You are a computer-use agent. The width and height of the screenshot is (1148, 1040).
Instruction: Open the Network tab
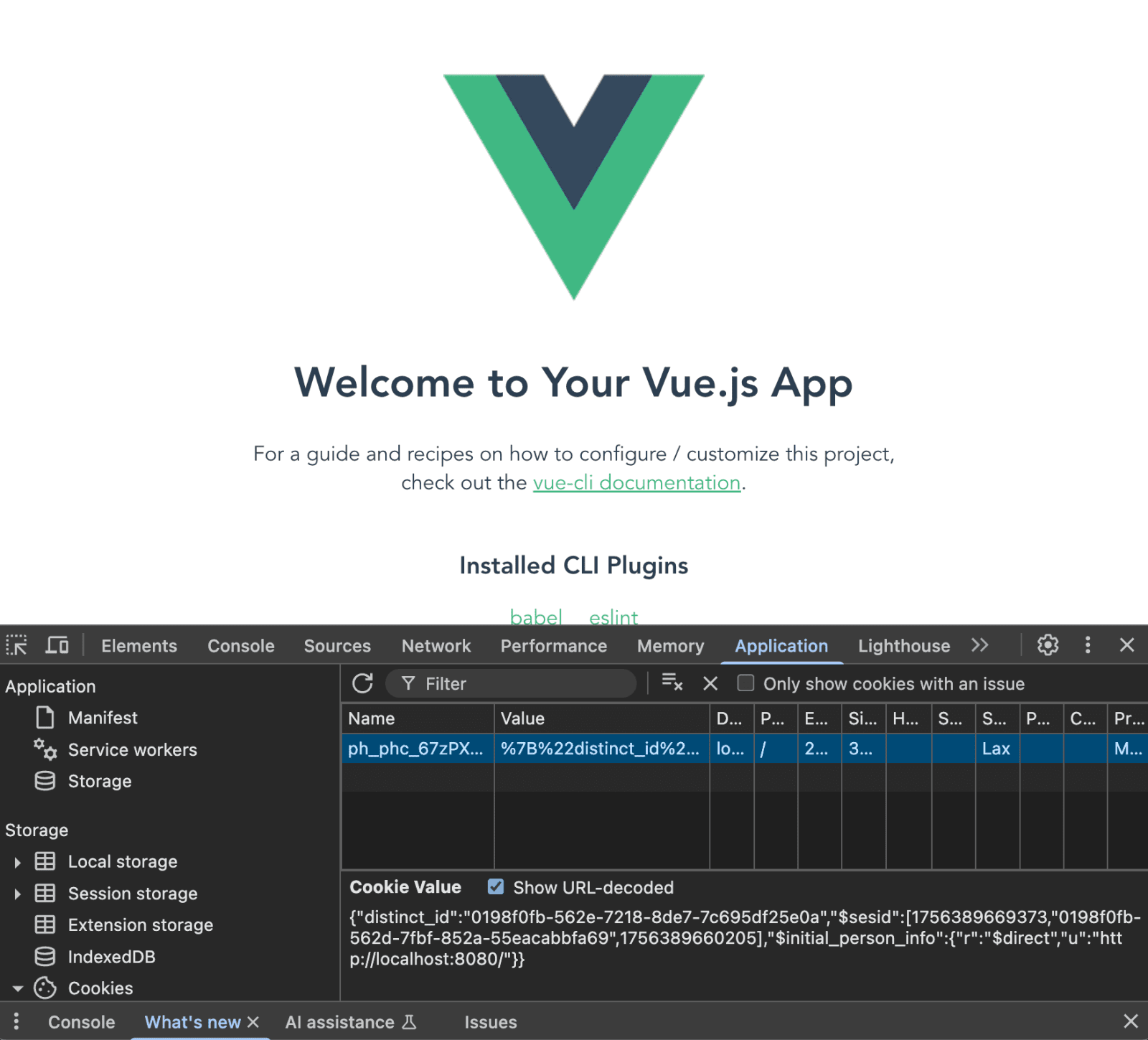pyautogui.click(x=436, y=646)
